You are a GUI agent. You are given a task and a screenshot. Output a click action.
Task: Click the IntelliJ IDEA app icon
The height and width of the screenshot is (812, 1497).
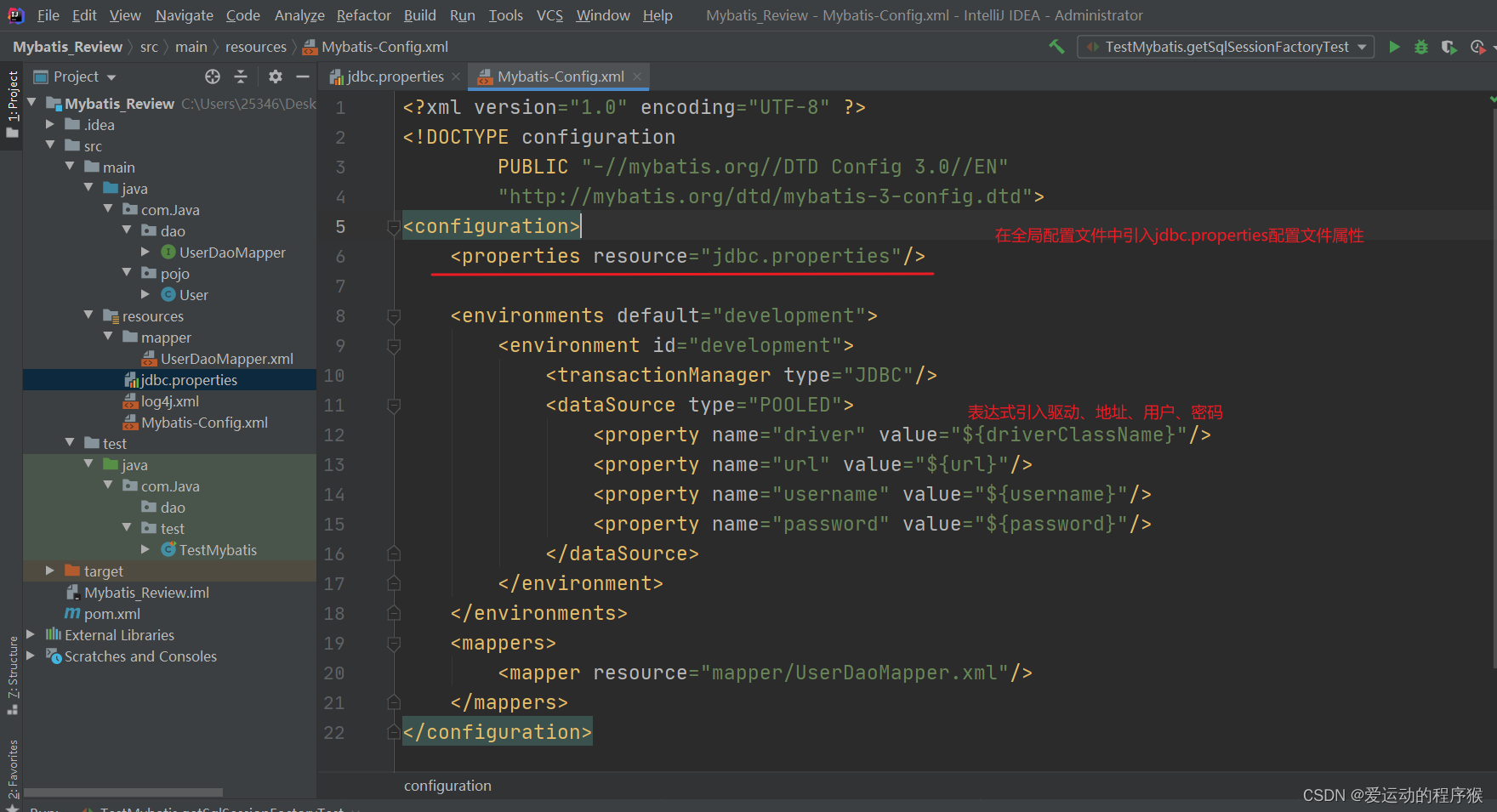coord(16,15)
